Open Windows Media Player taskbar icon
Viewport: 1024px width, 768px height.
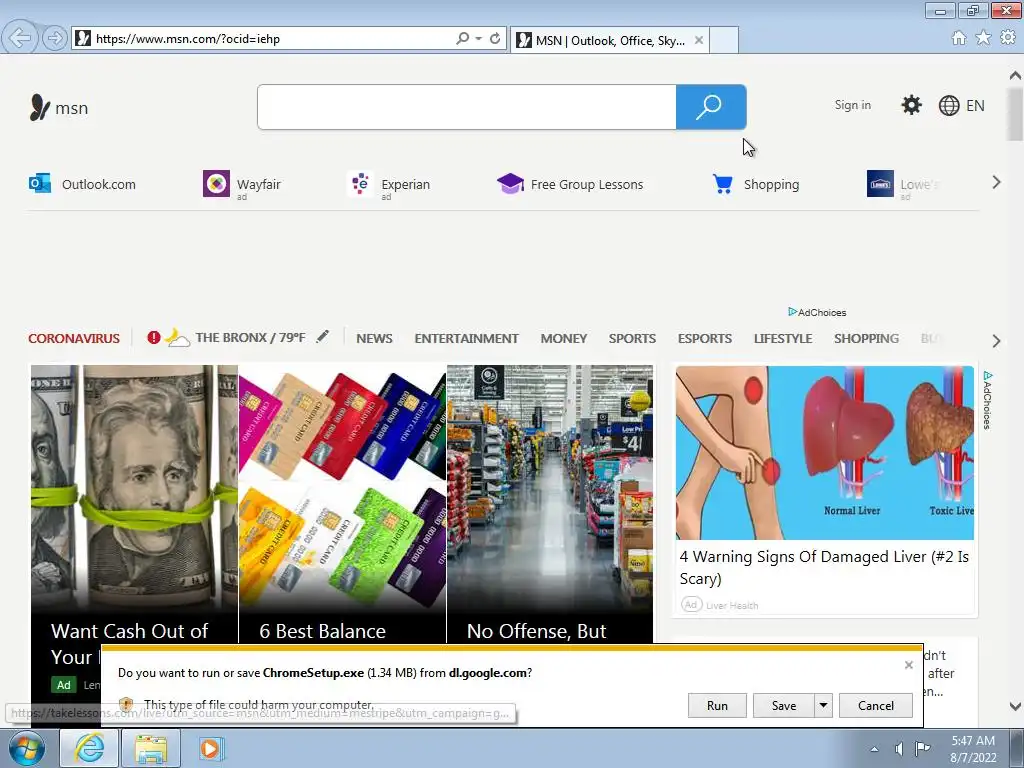[x=210, y=748]
